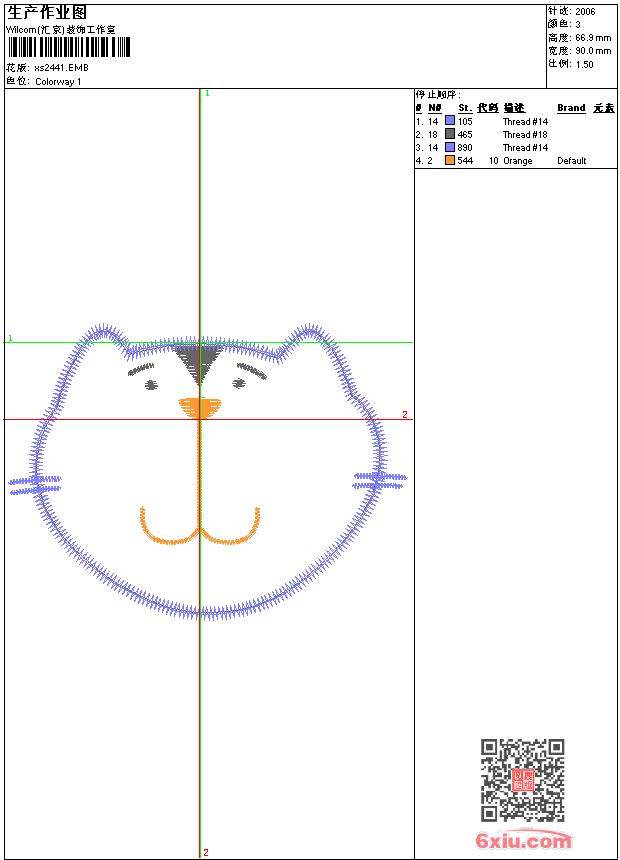The height and width of the screenshot is (860, 620).
Task: Click the 生产作业图 title heading
Action: [47, 12]
